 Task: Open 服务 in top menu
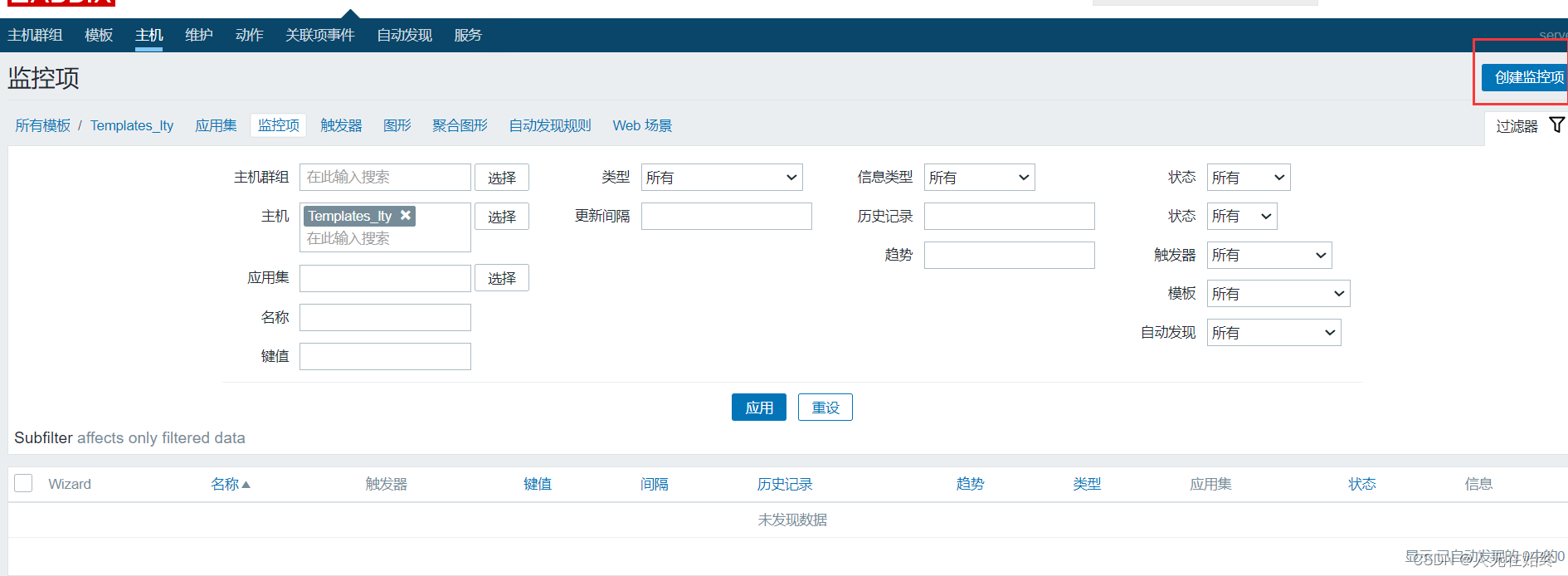click(468, 35)
